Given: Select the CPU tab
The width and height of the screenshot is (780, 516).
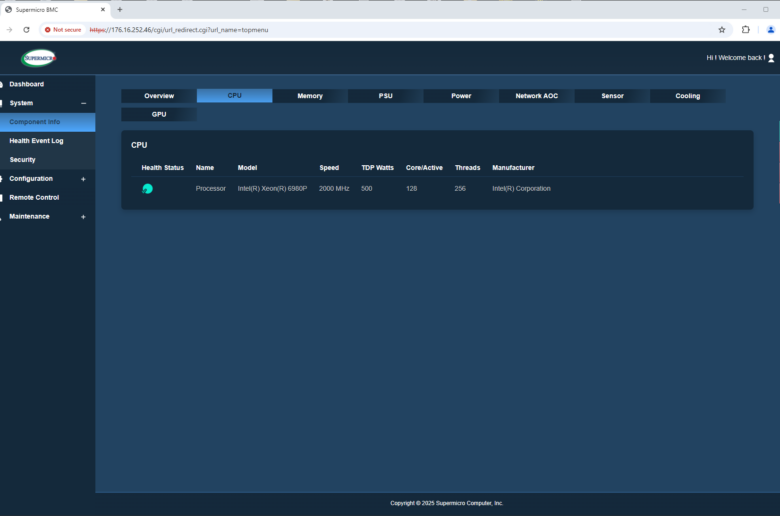Looking at the screenshot, I should [234, 96].
